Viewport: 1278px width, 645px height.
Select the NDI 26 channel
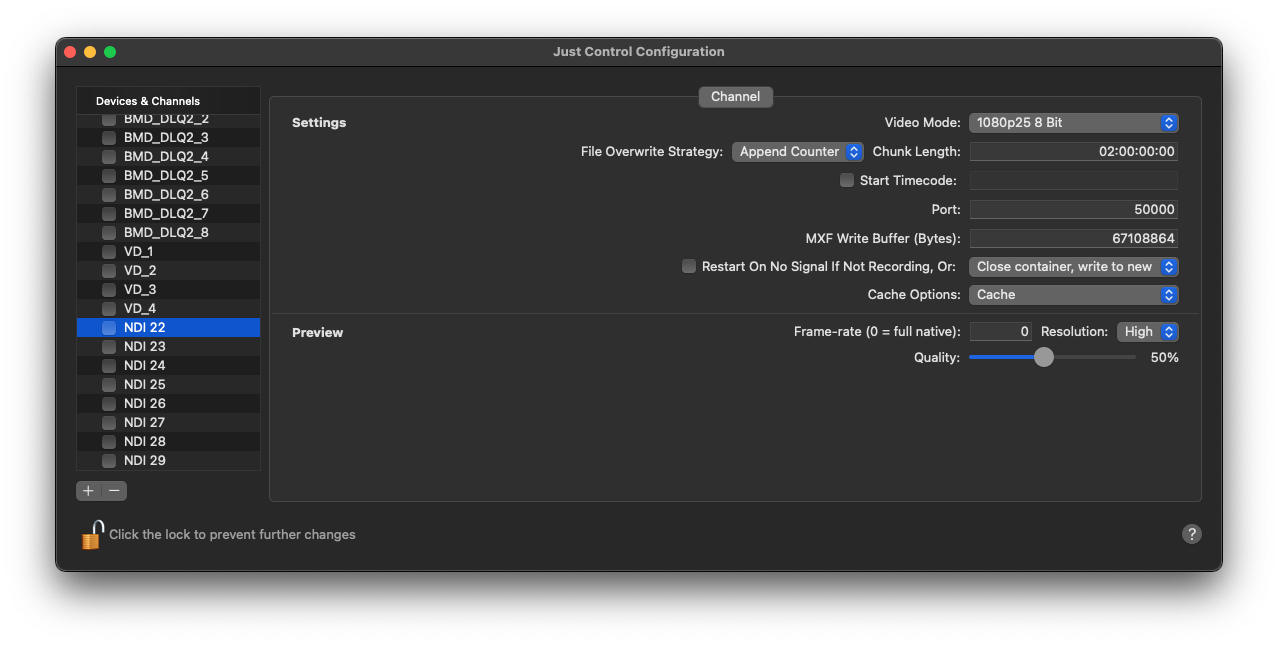pyautogui.click(x=168, y=404)
